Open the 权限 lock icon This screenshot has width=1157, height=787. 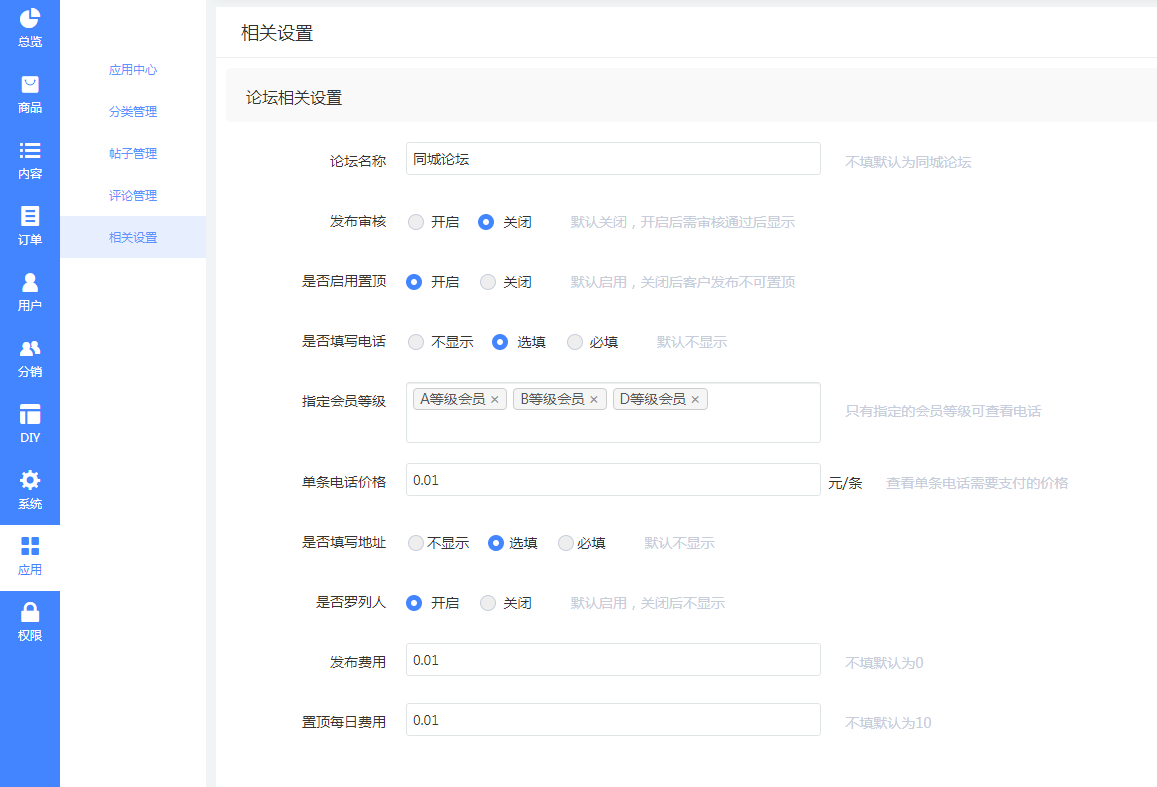30,612
